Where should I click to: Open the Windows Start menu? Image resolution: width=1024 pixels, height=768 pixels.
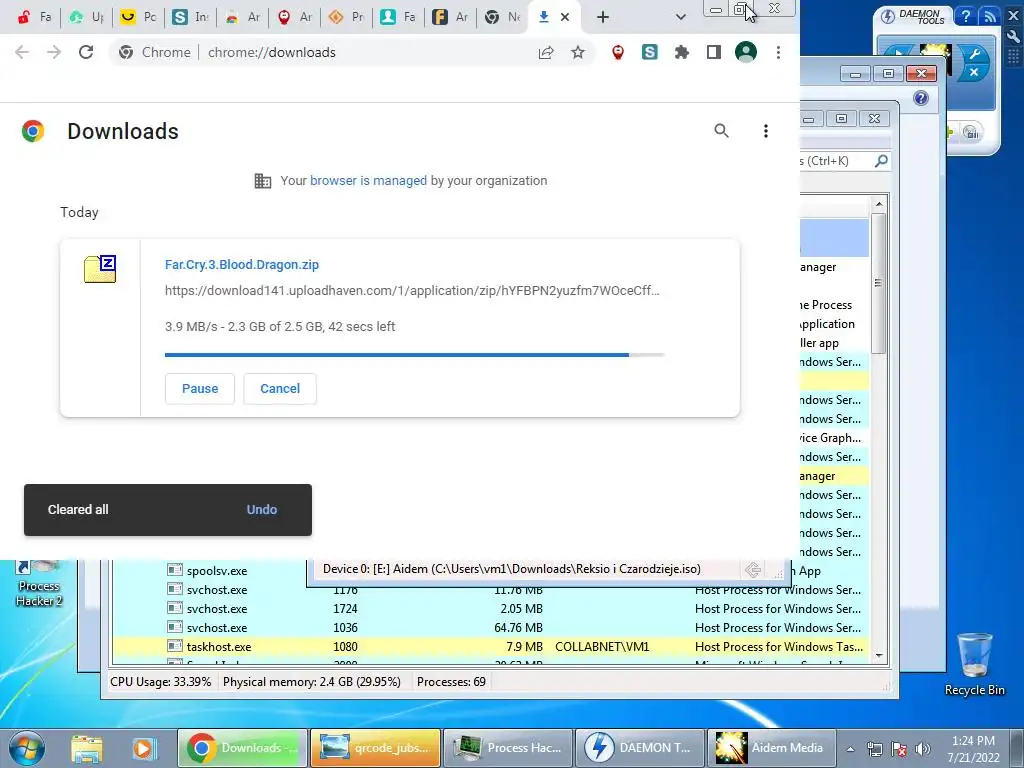(x=26, y=748)
